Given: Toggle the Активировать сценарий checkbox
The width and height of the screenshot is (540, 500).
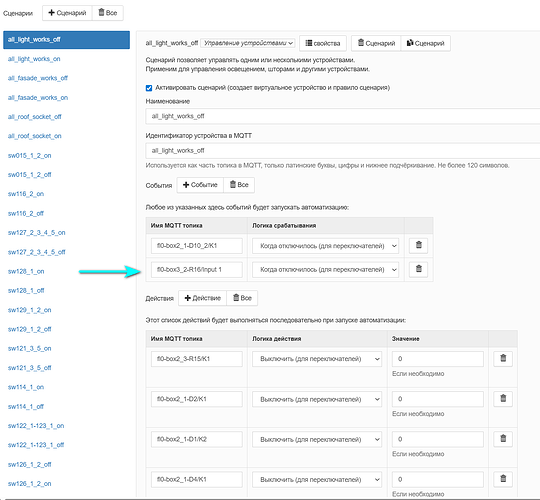Looking at the screenshot, I should (x=149, y=88).
